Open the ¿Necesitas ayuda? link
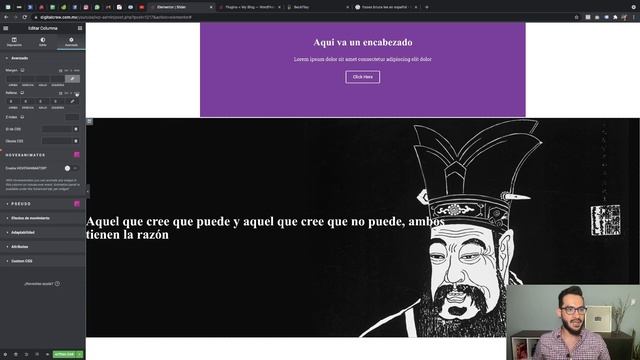 tap(42, 284)
